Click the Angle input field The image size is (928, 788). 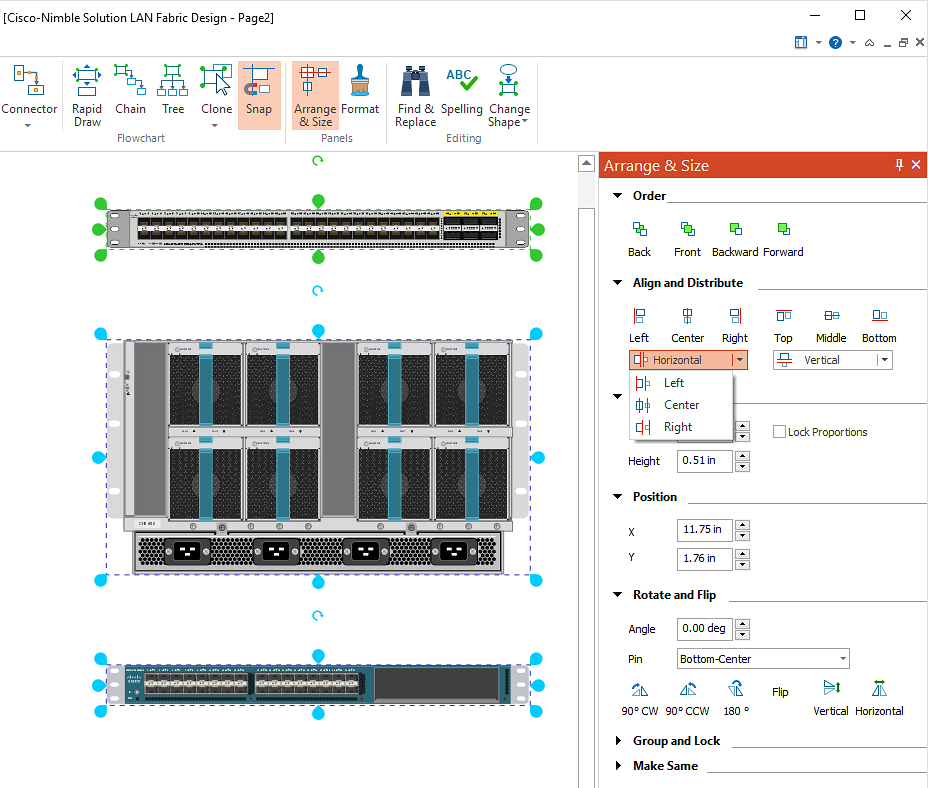point(705,629)
